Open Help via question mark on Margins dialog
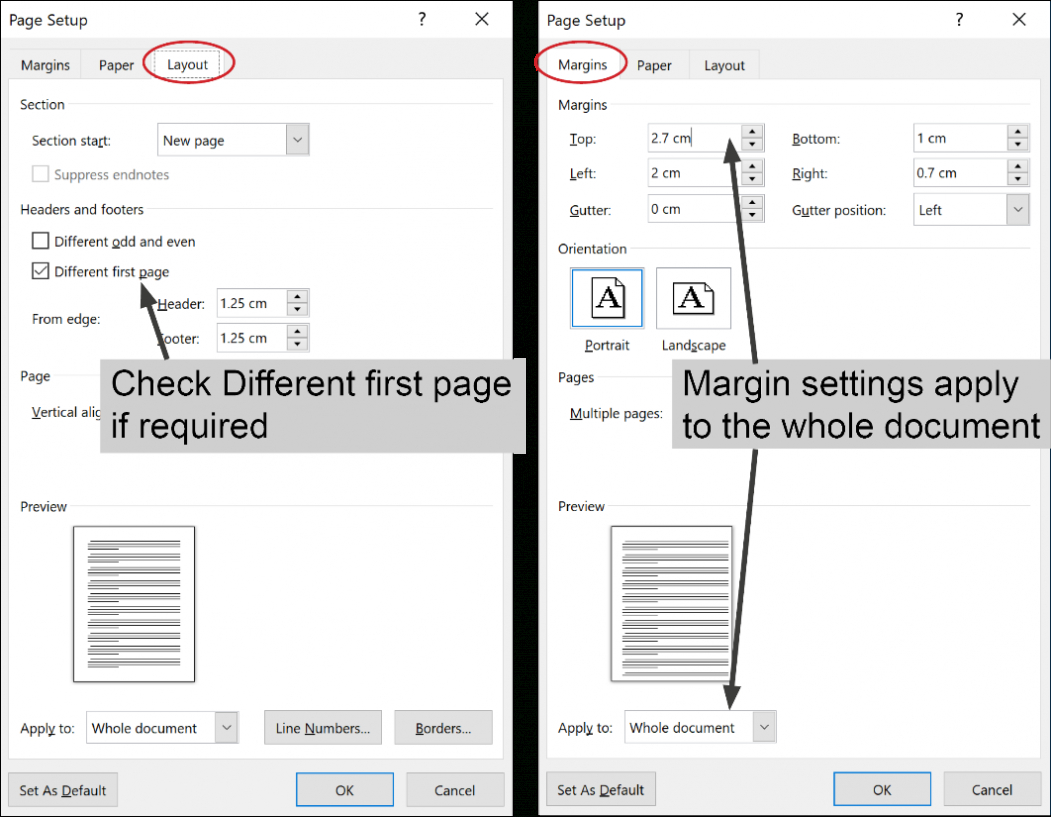This screenshot has height=817, width=1051. (958, 19)
